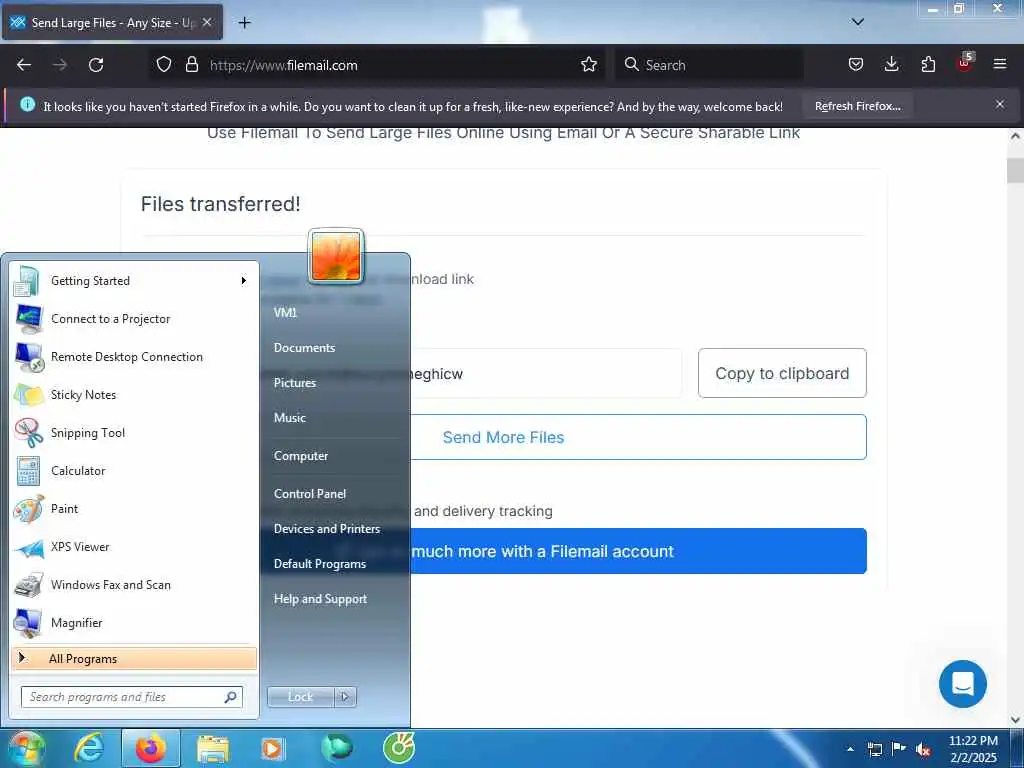The width and height of the screenshot is (1024, 768).
Task: Open the extensions puzzle icon
Action: (x=928, y=65)
